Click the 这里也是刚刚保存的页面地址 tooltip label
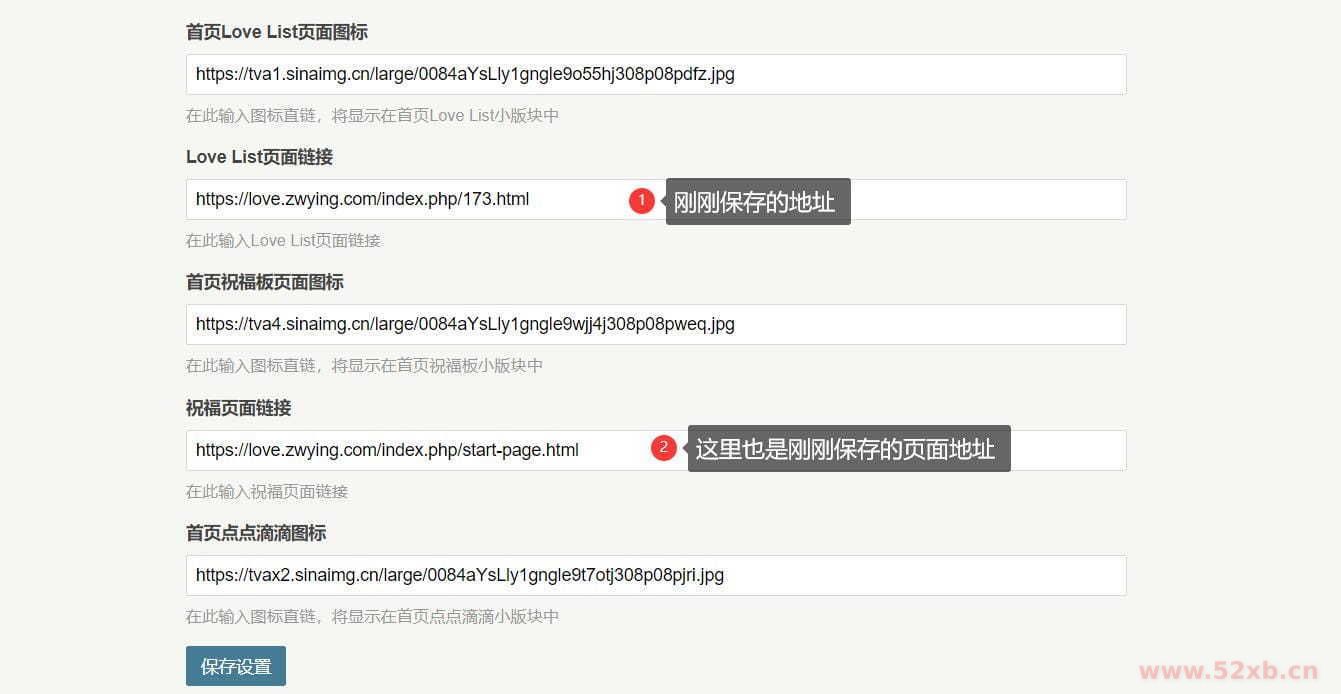Image resolution: width=1341 pixels, height=694 pixels. point(849,449)
